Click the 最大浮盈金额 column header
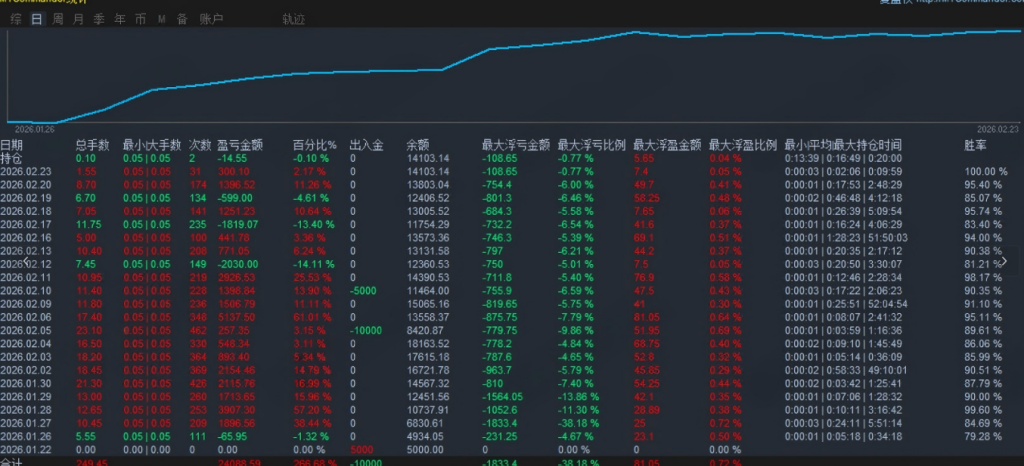This screenshot has width=1024, height=466. coord(667,145)
